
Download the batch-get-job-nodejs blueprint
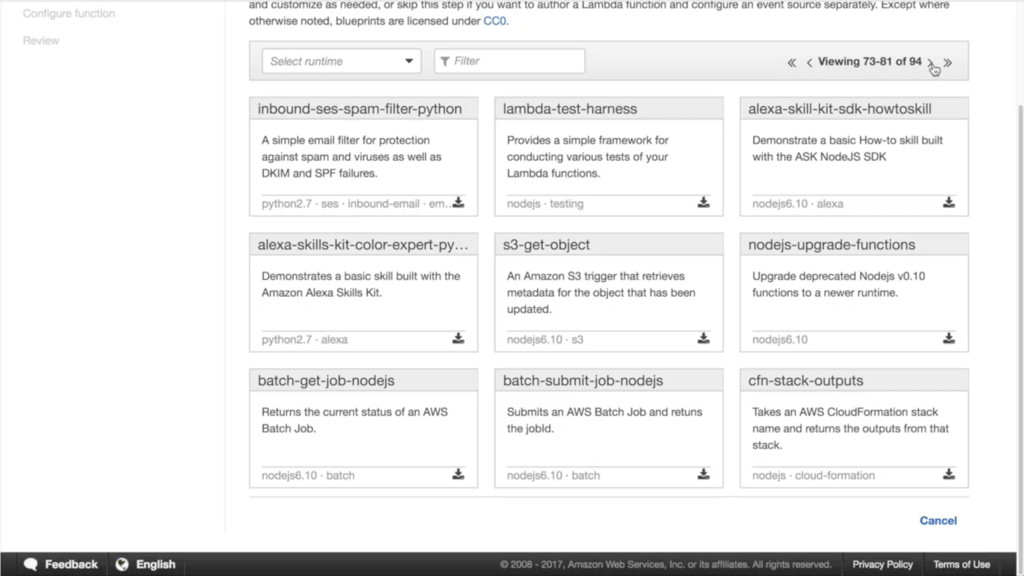(x=458, y=474)
